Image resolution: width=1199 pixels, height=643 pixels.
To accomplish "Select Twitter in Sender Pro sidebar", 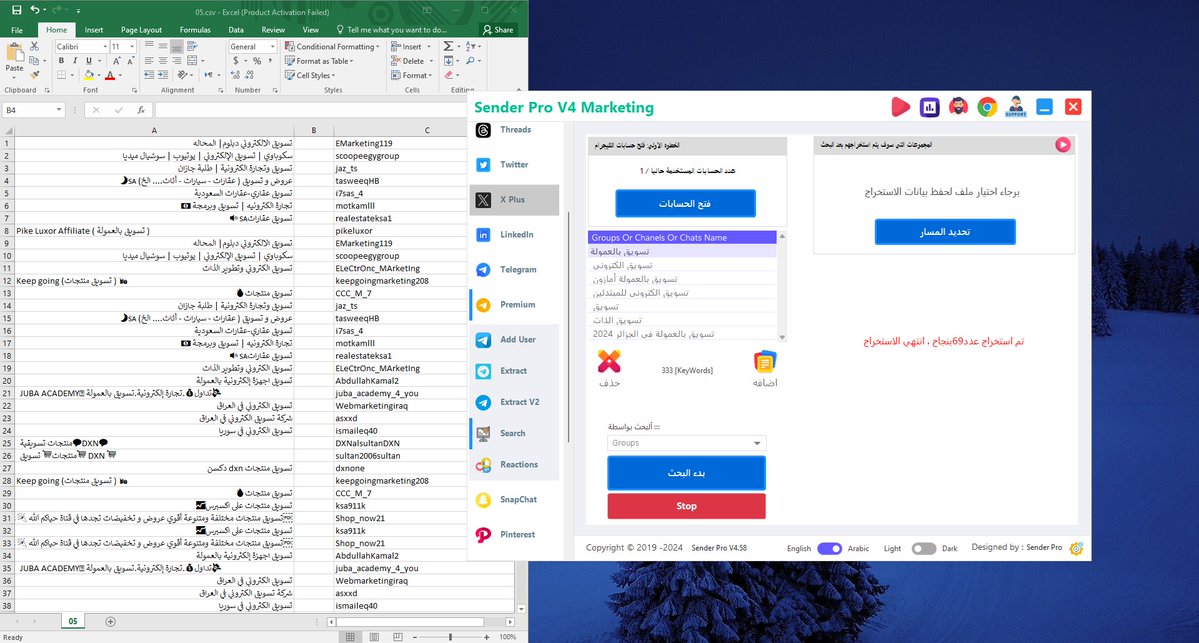I will click(515, 164).
